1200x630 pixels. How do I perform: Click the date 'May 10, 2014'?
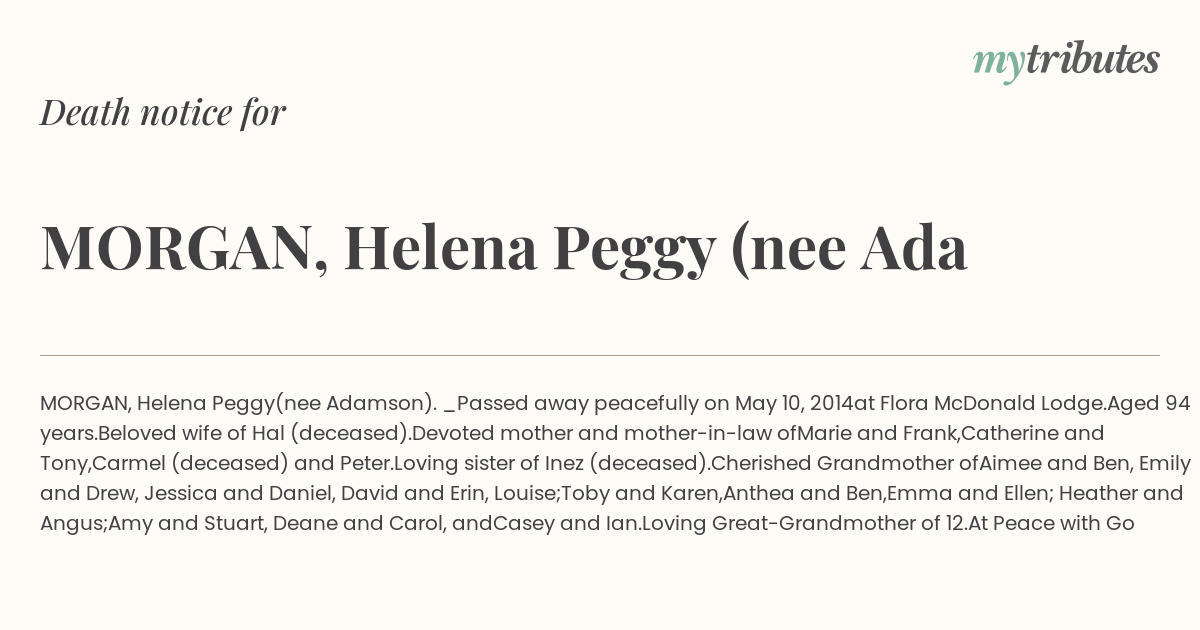tap(794, 404)
